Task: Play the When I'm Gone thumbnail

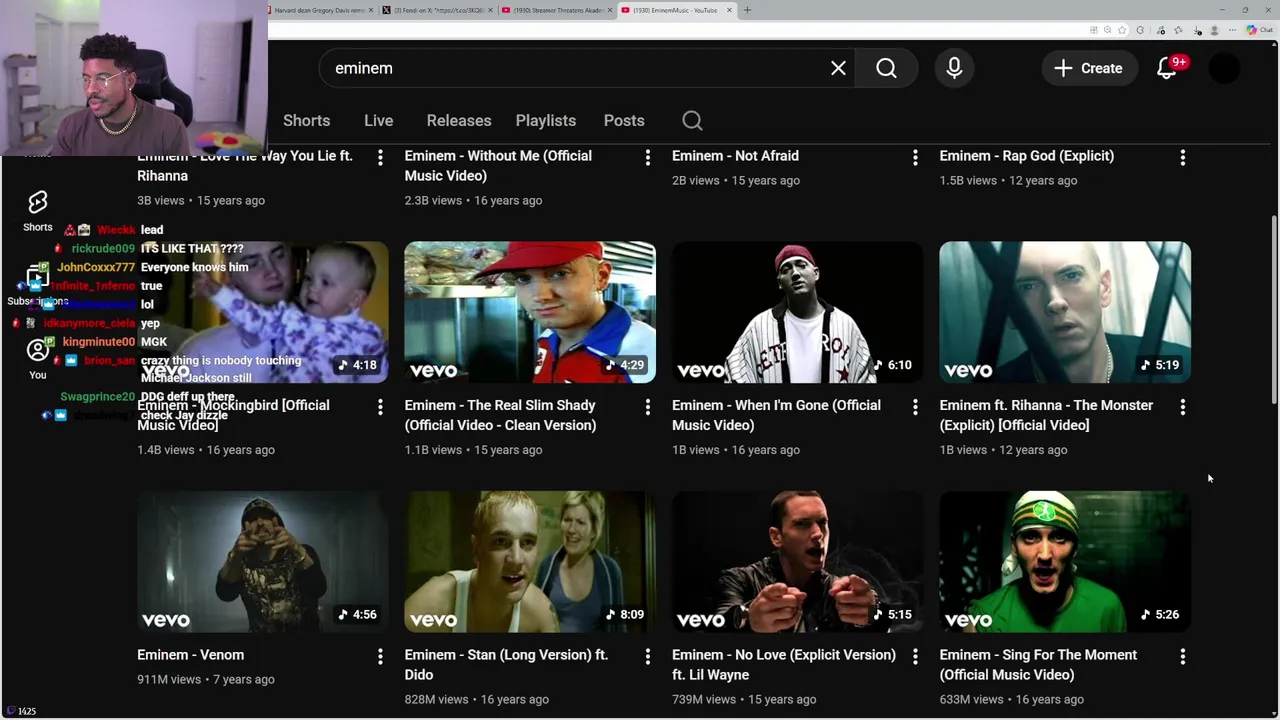Action: pyautogui.click(x=798, y=312)
